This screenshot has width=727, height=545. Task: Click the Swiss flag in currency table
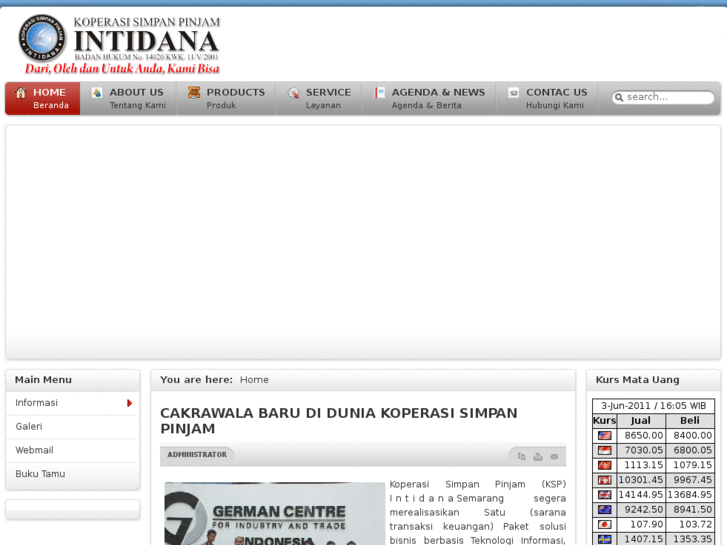(605, 480)
